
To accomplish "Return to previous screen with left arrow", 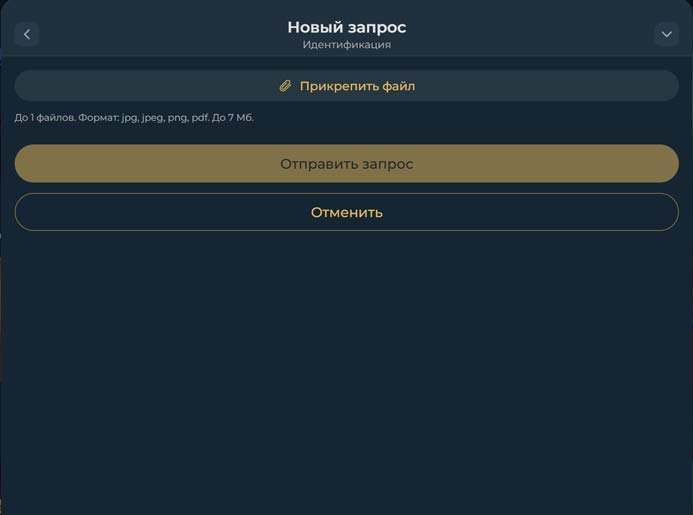I will [x=27, y=34].
